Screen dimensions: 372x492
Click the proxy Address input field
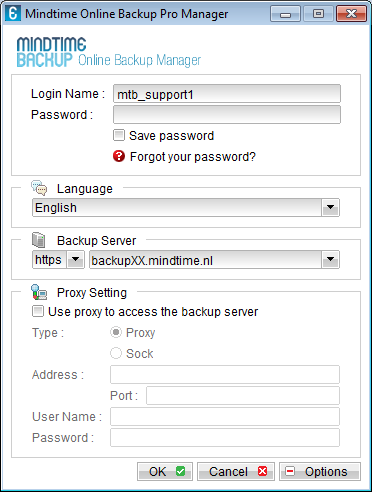[225, 374]
